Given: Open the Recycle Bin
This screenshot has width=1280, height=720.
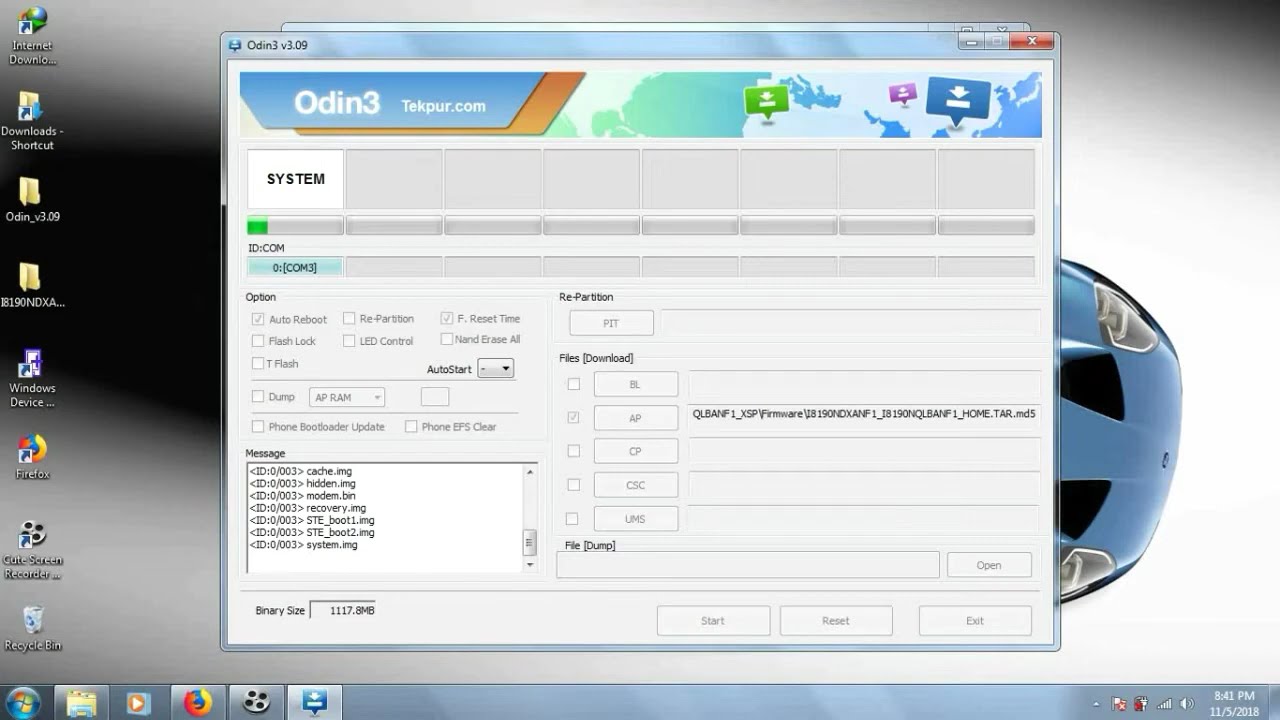Looking at the screenshot, I should click(32, 628).
